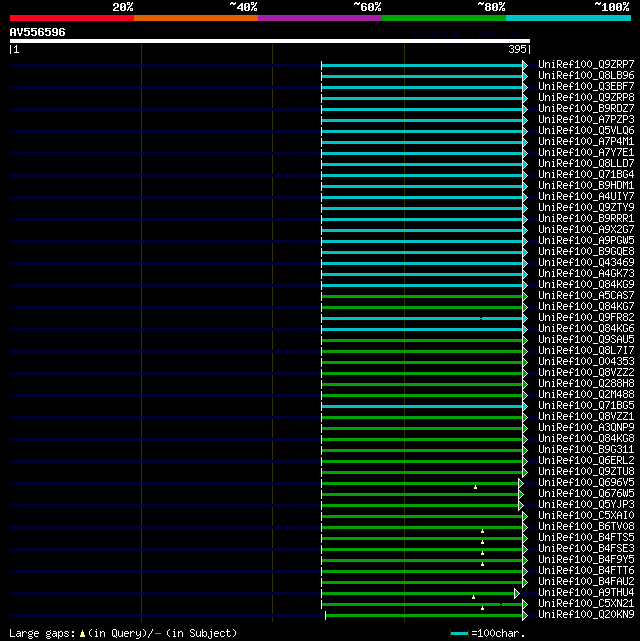Open the UniRef100_Q3EBF7 hit label

[586, 87]
